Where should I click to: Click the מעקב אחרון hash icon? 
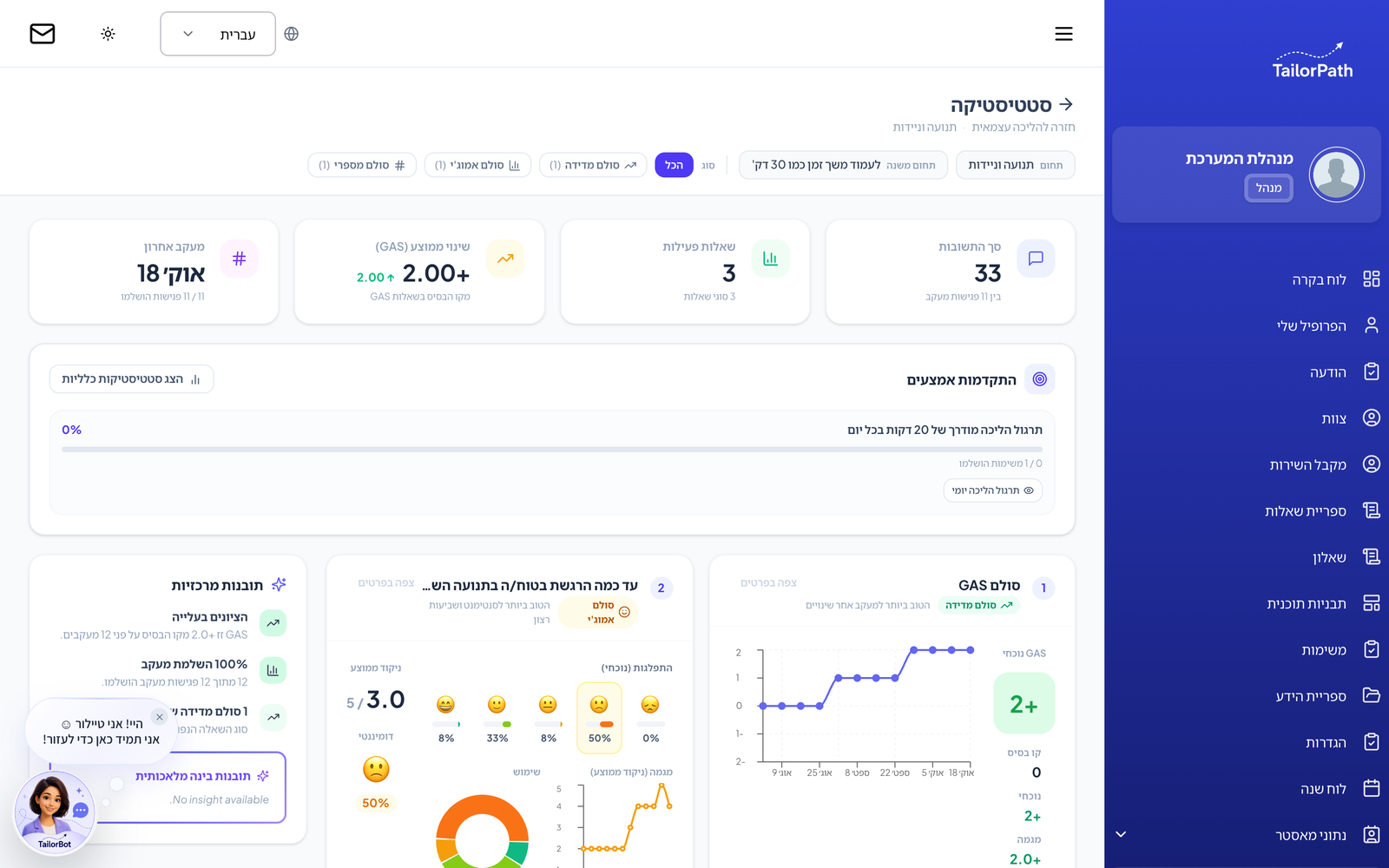240,259
